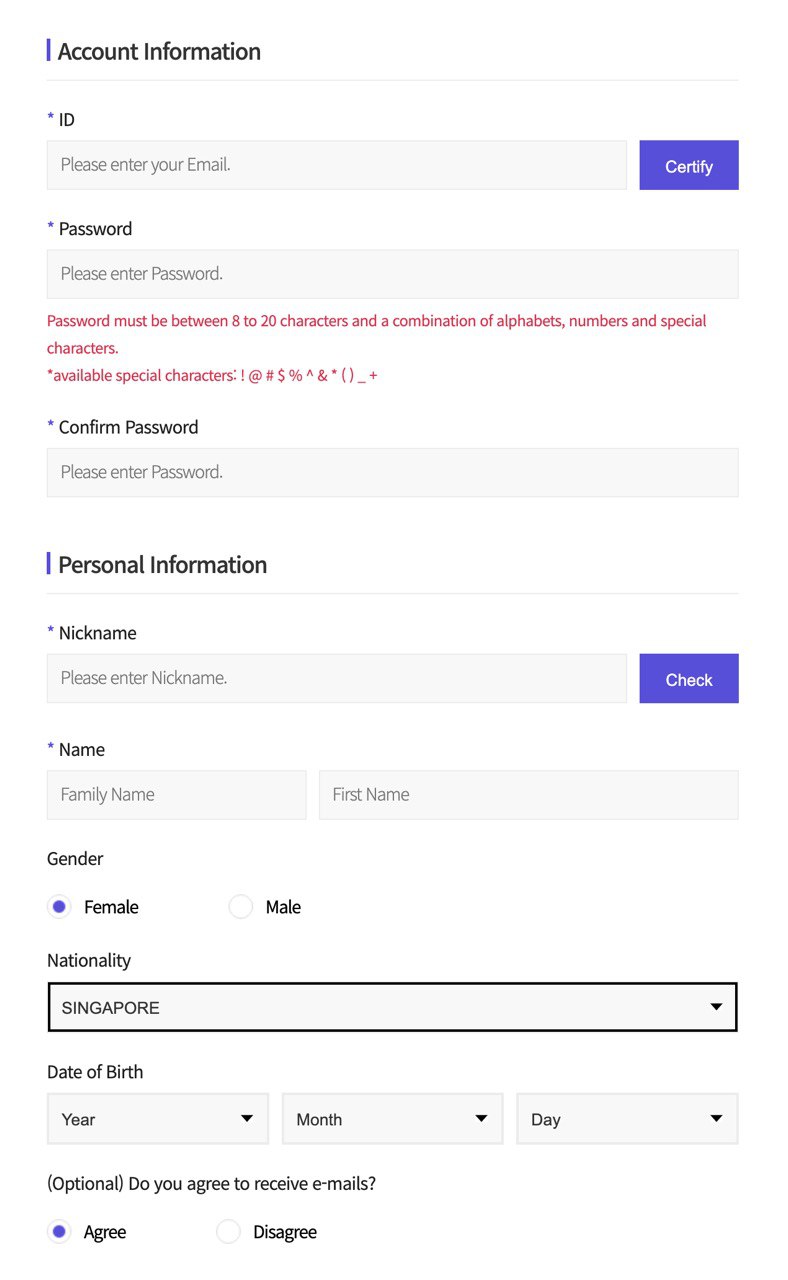Click the Month dropdown arrow icon

481,1119
